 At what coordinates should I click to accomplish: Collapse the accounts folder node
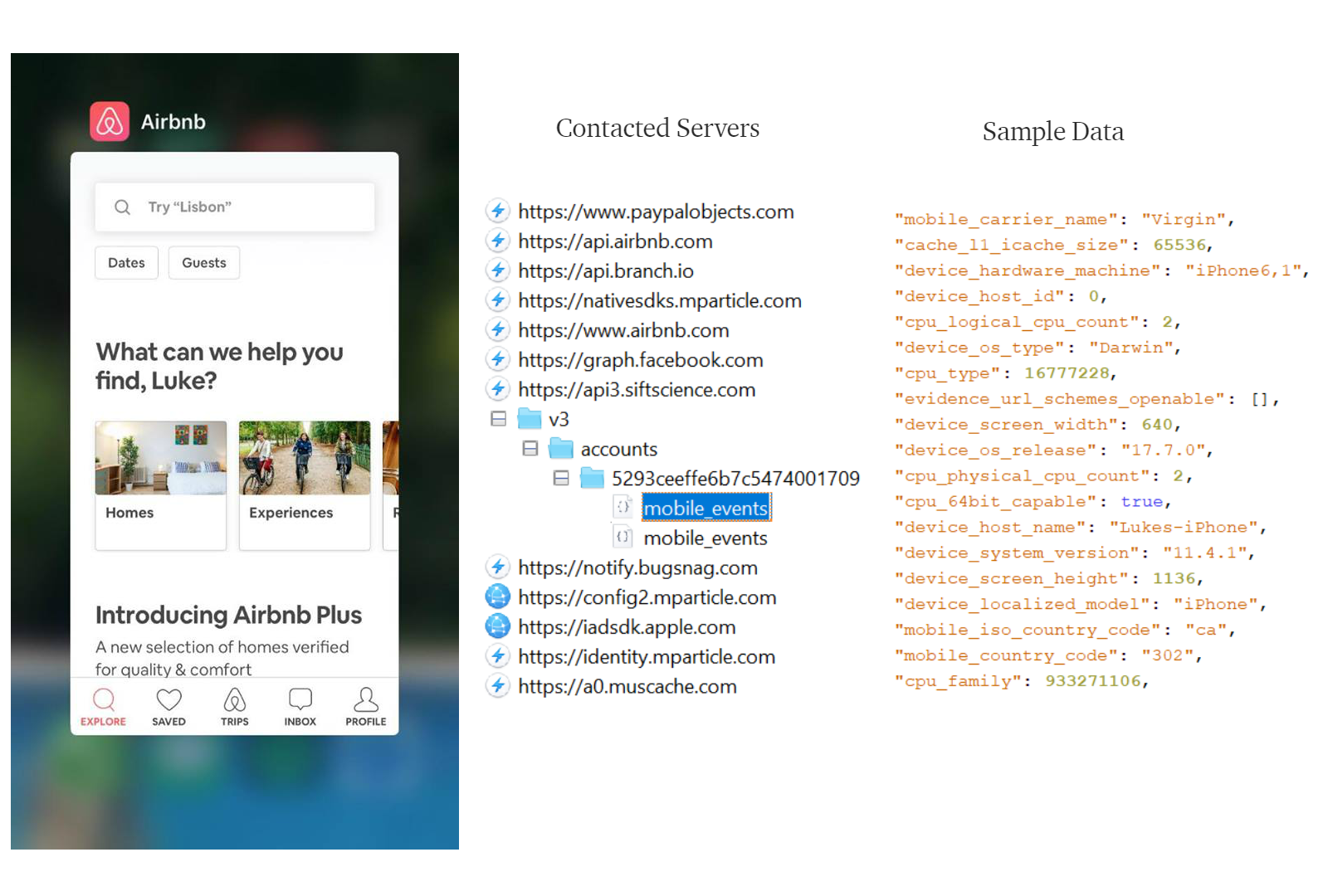coord(530,449)
